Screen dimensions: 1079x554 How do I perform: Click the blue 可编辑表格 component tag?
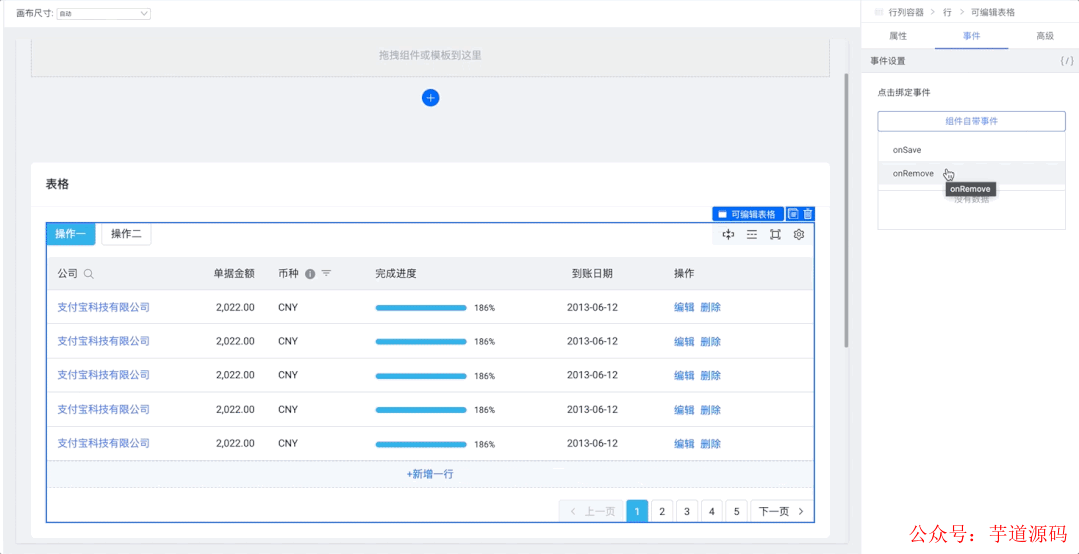pos(747,214)
